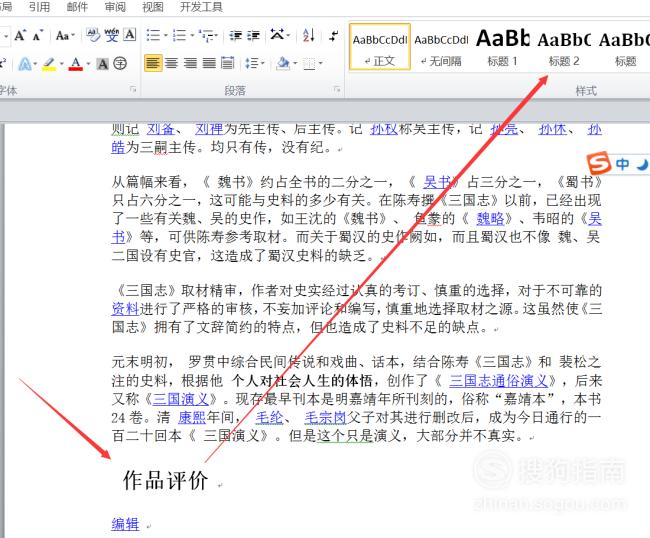The image size is (650, 538).
Task: Click the Multilevel List icon
Action: [206, 36]
